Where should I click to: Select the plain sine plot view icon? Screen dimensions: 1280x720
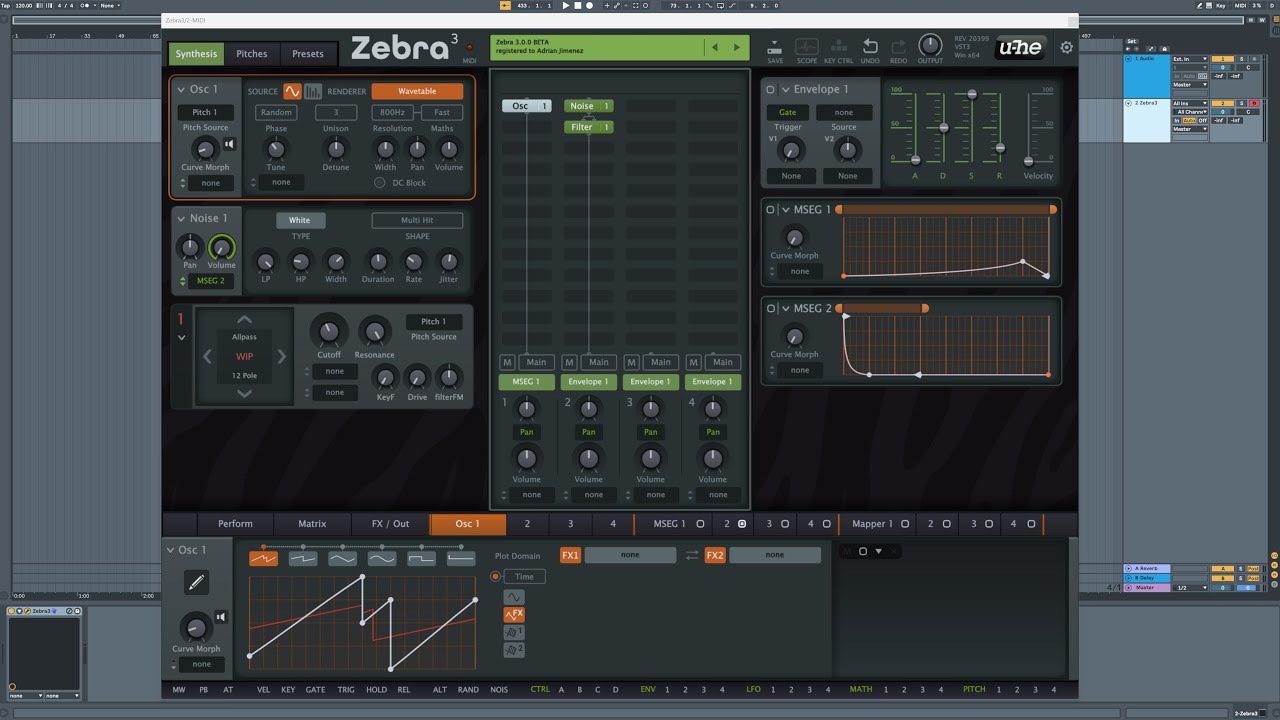pyautogui.click(x=514, y=597)
